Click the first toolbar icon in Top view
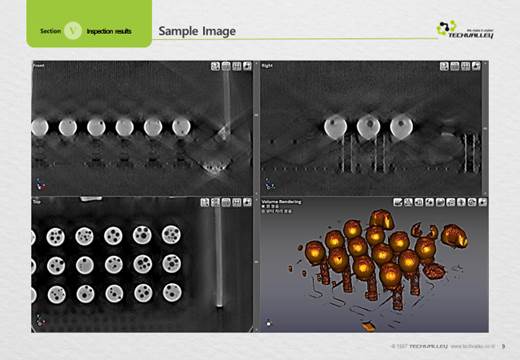 pos(205,202)
